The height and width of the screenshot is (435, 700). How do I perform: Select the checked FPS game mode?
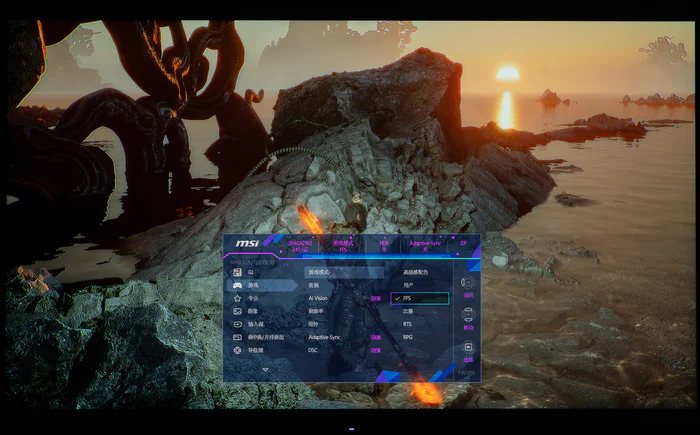420,298
